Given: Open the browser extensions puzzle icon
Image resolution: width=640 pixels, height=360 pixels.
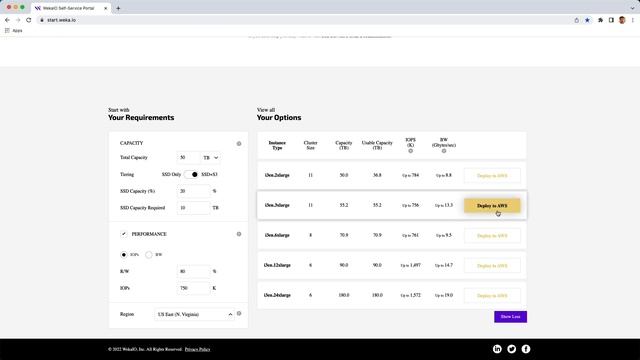Looking at the screenshot, I should 600,20.
